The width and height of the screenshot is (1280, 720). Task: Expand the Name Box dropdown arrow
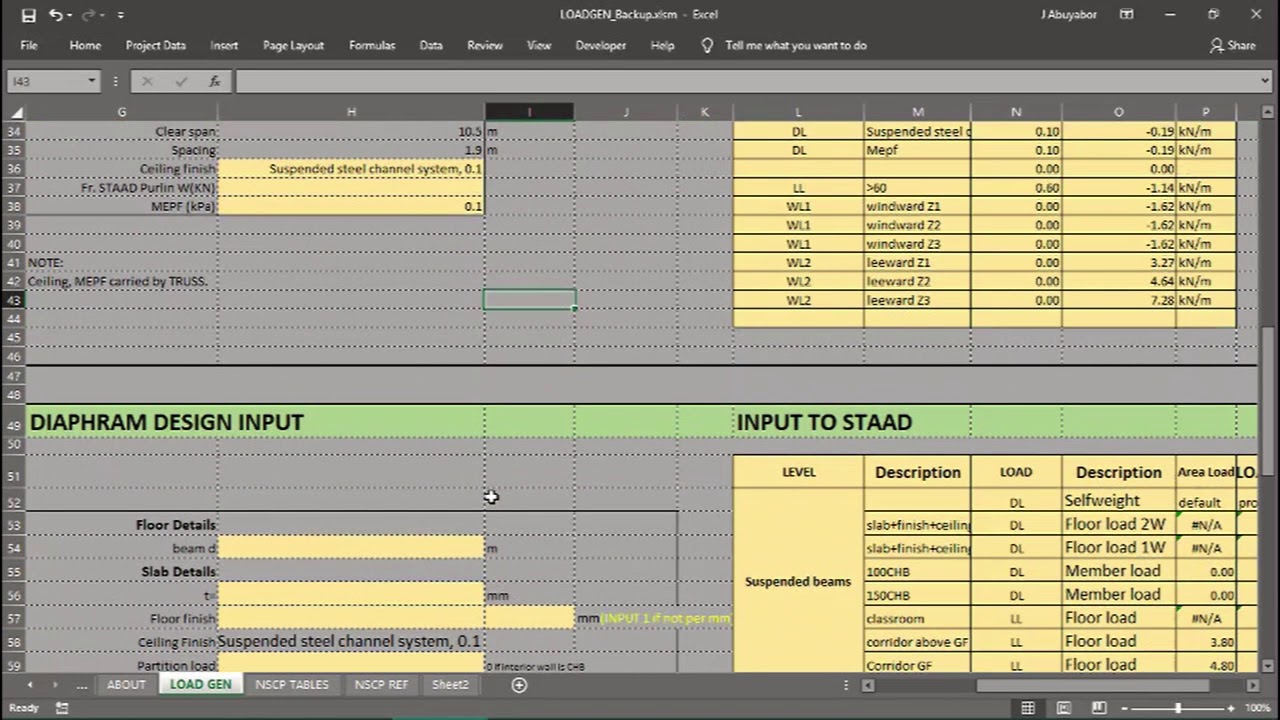pos(91,81)
